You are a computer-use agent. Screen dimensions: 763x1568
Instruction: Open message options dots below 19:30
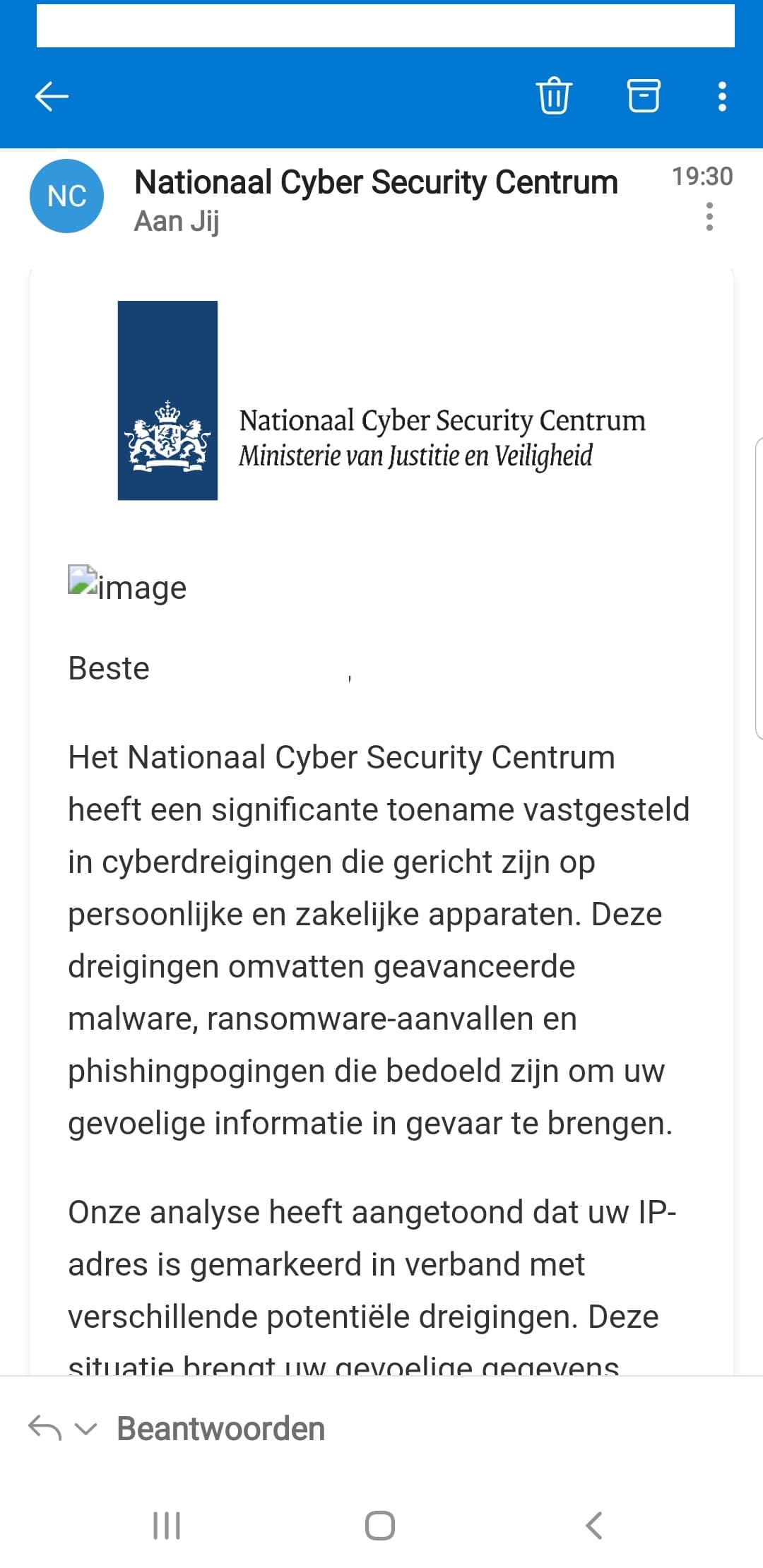point(709,216)
